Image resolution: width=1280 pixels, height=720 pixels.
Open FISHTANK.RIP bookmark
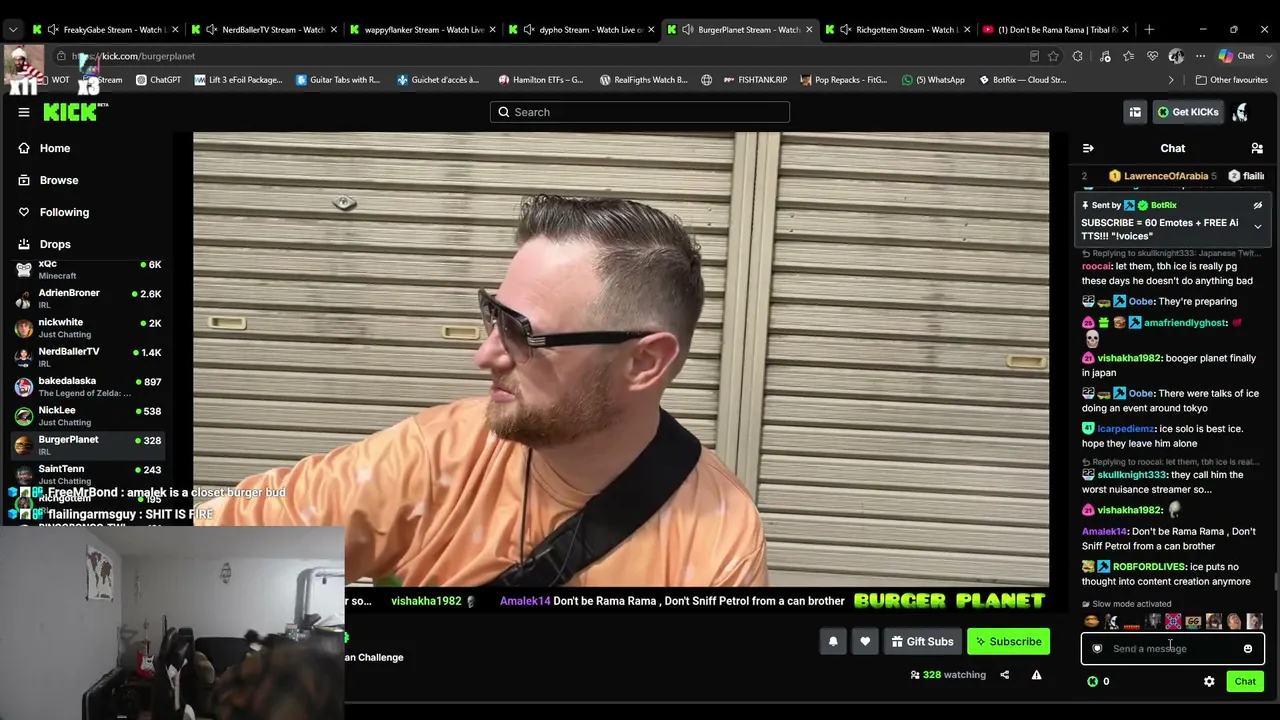coord(754,80)
